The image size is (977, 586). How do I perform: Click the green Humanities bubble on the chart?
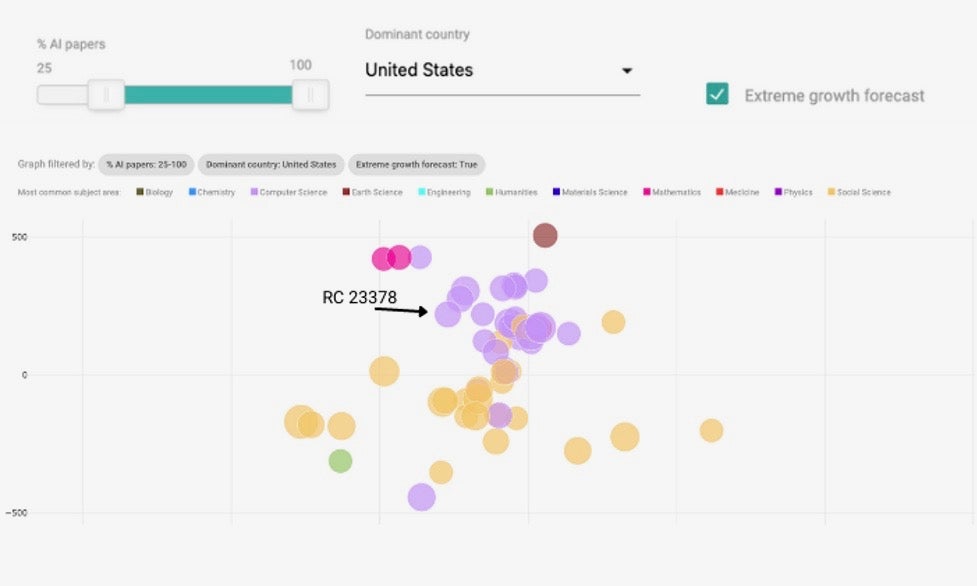coord(341,459)
